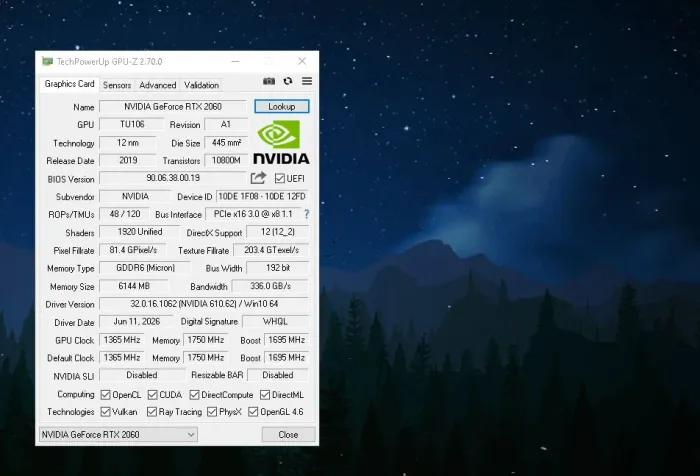The width and height of the screenshot is (700, 476).
Task: Toggle the DirectCompute checkbox
Action: pyautogui.click(x=194, y=395)
